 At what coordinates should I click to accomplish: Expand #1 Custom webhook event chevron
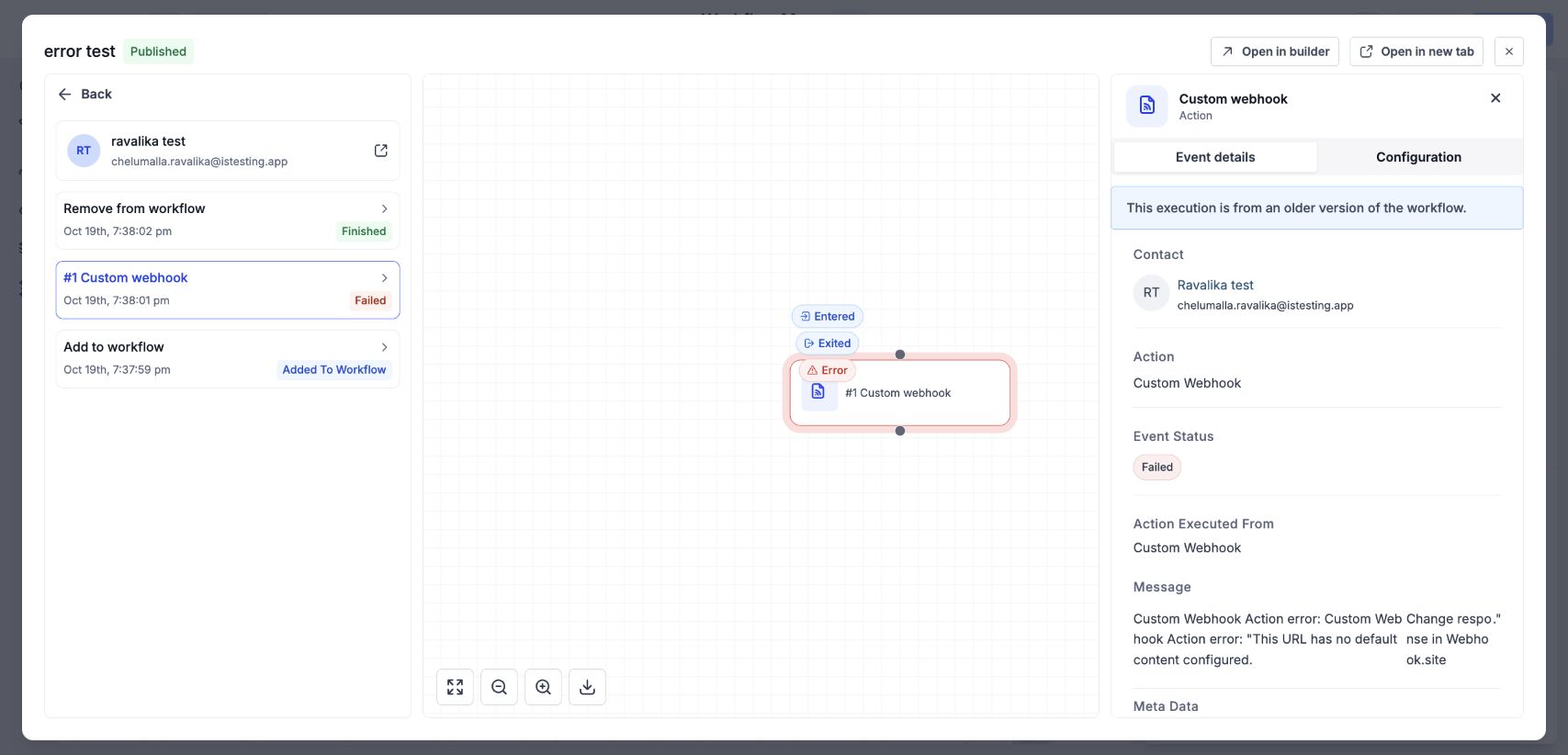(384, 277)
